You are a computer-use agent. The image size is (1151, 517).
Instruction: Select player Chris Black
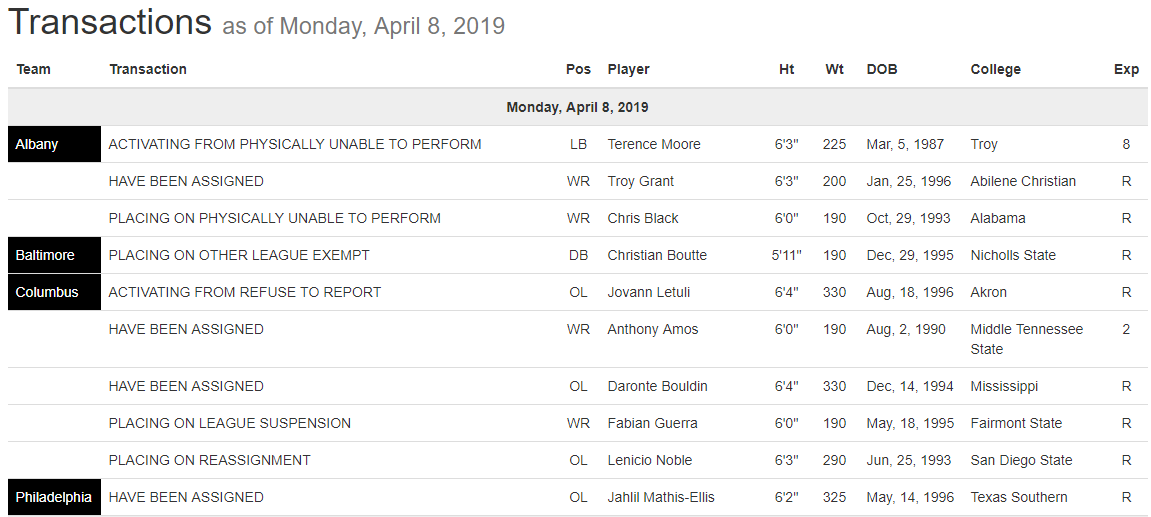643,218
